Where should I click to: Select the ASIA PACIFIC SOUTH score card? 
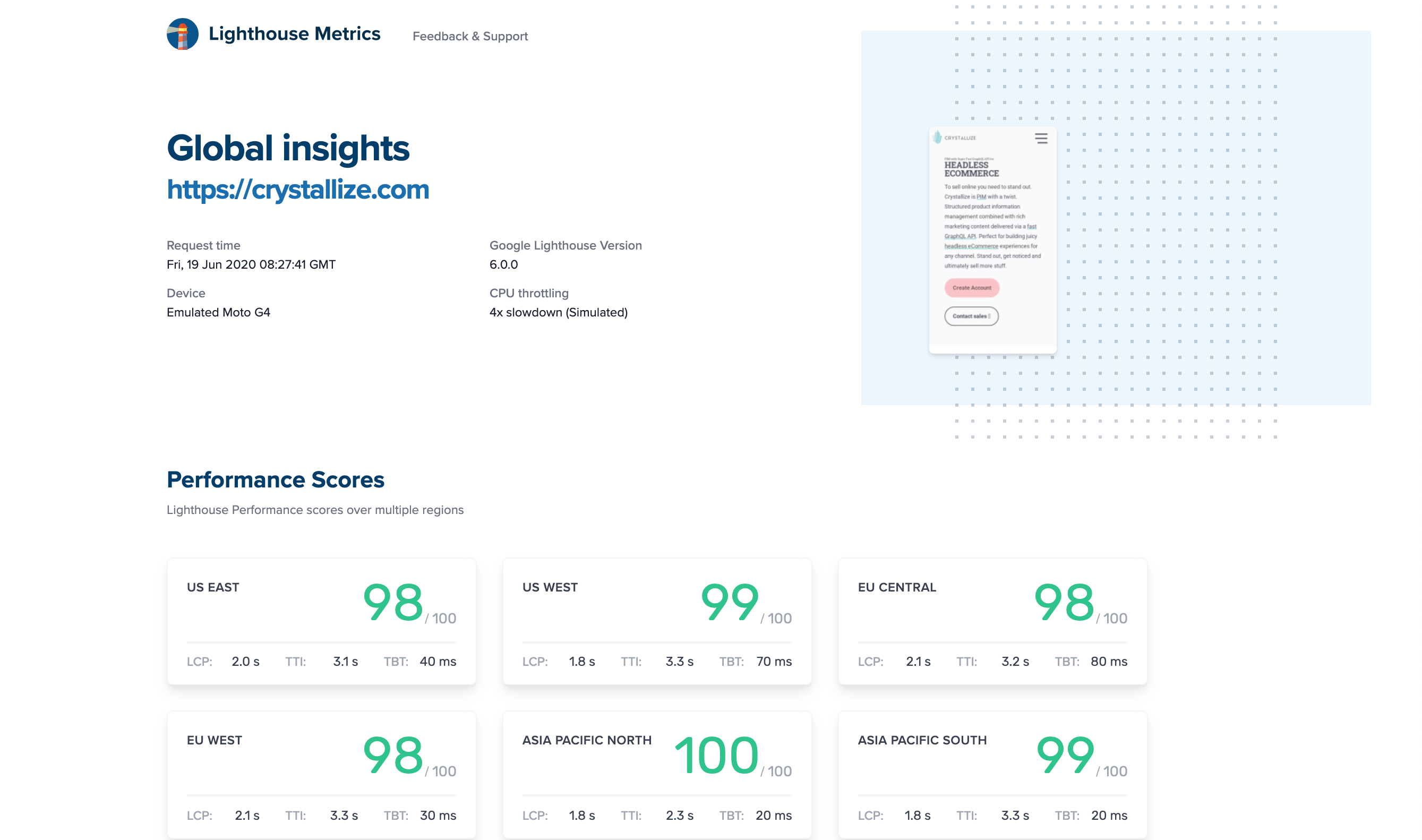992,775
